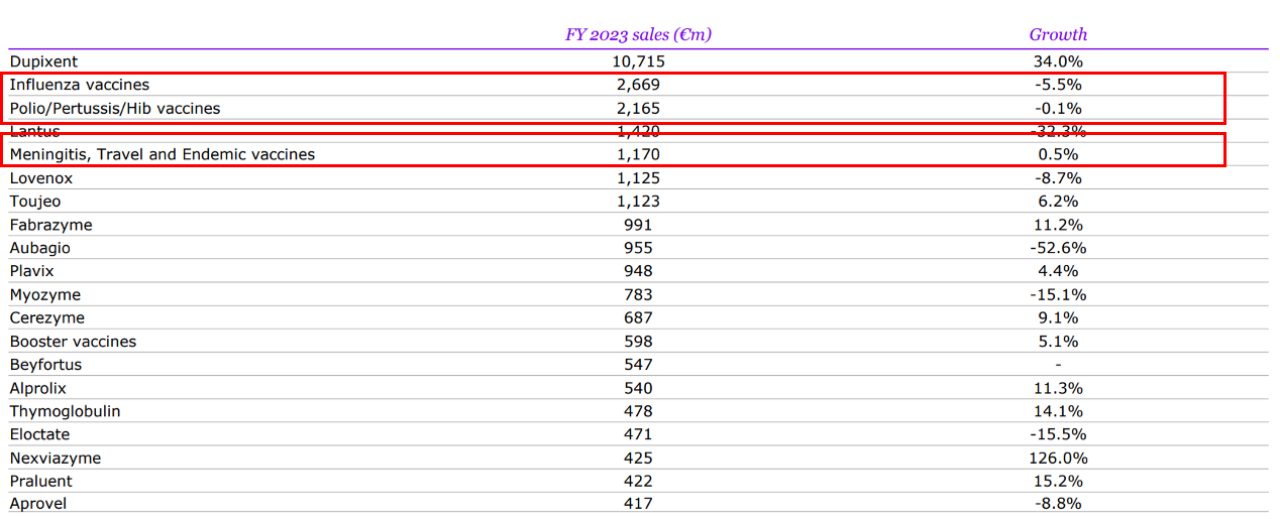Click Dupixent growth value 34.0%
1280x522 pixels.
1058,62
